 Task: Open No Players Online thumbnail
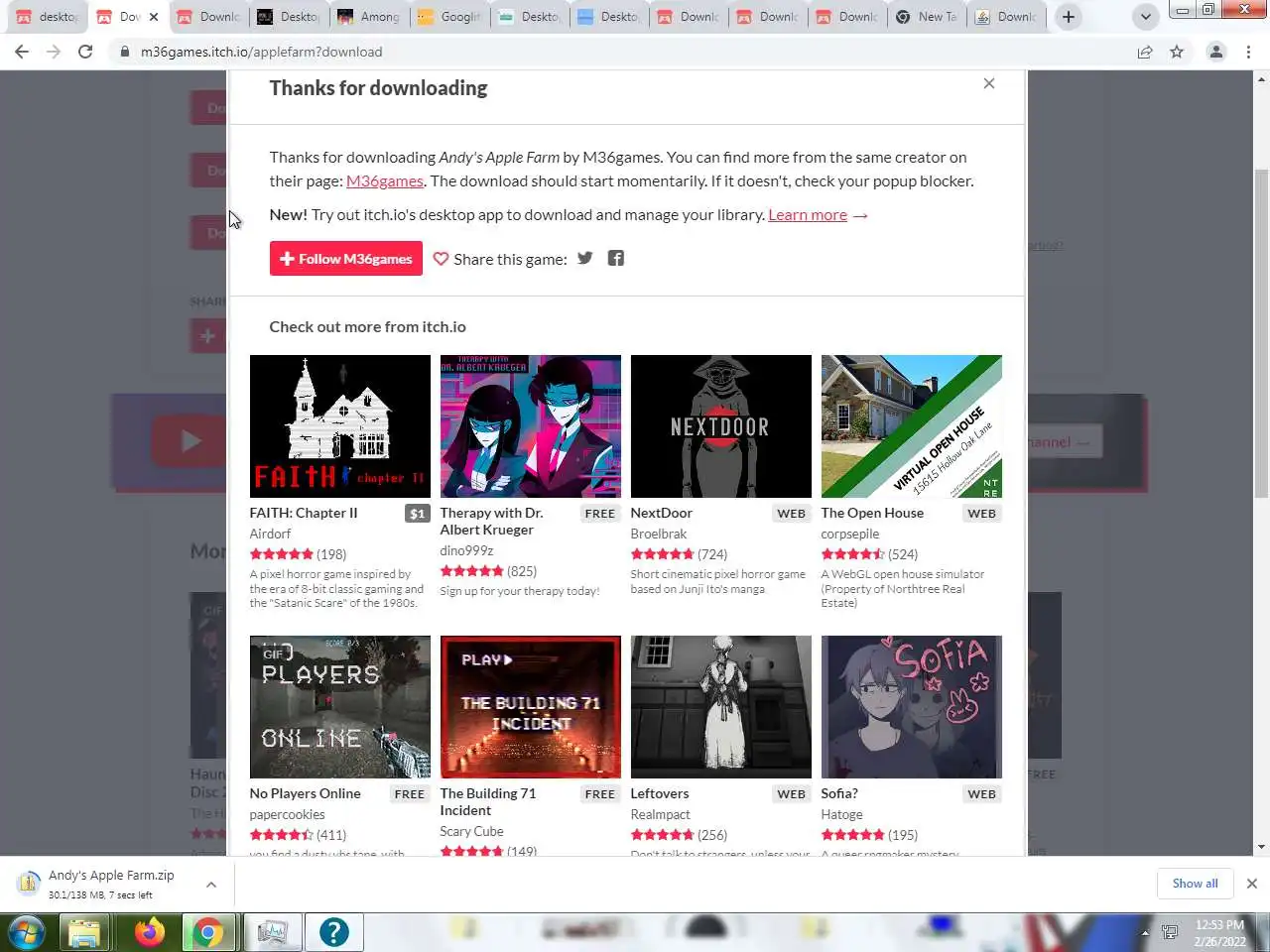340,707
